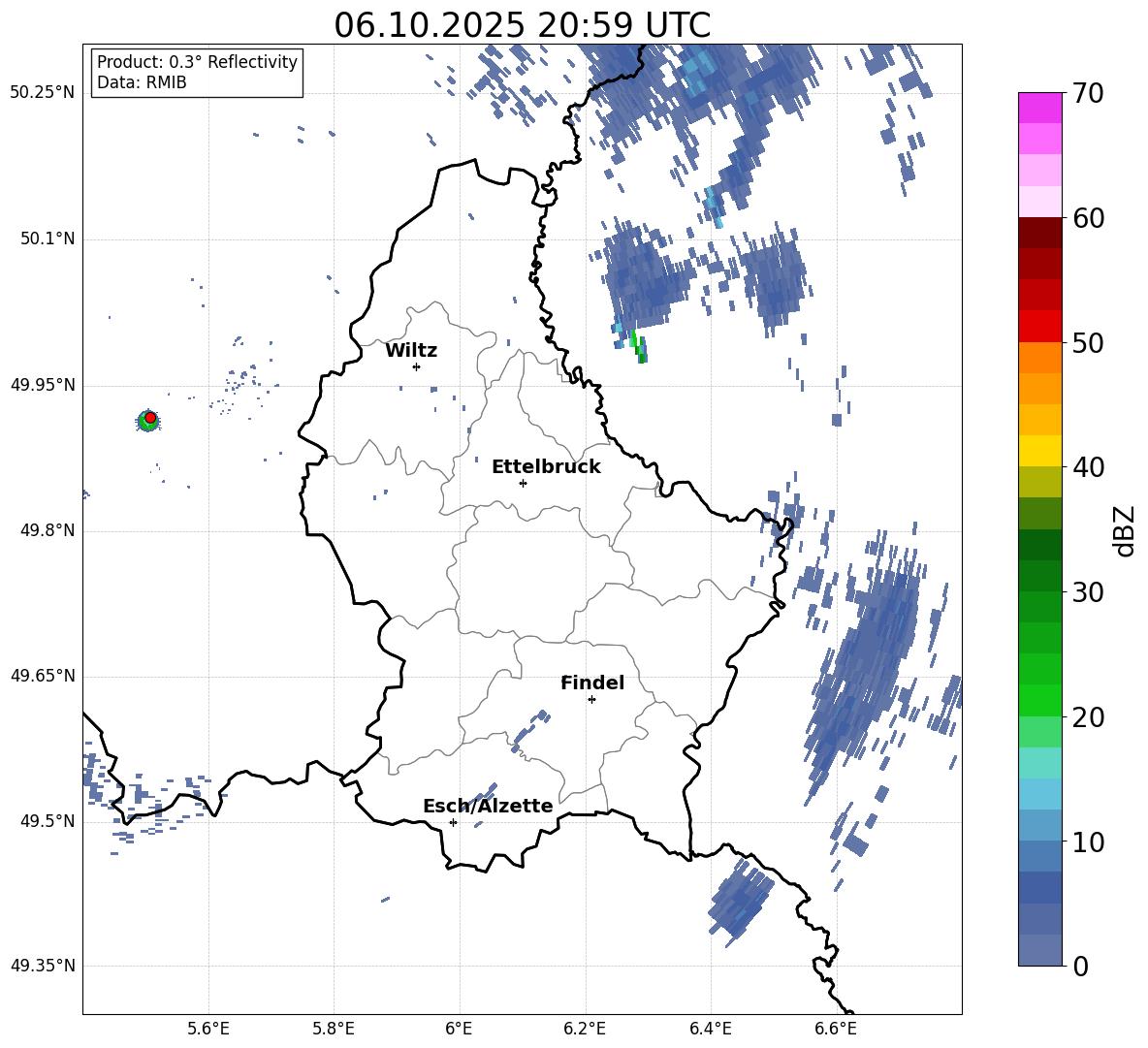
Task: Click the colorbar tick label 30
Action: (1088, 592)
